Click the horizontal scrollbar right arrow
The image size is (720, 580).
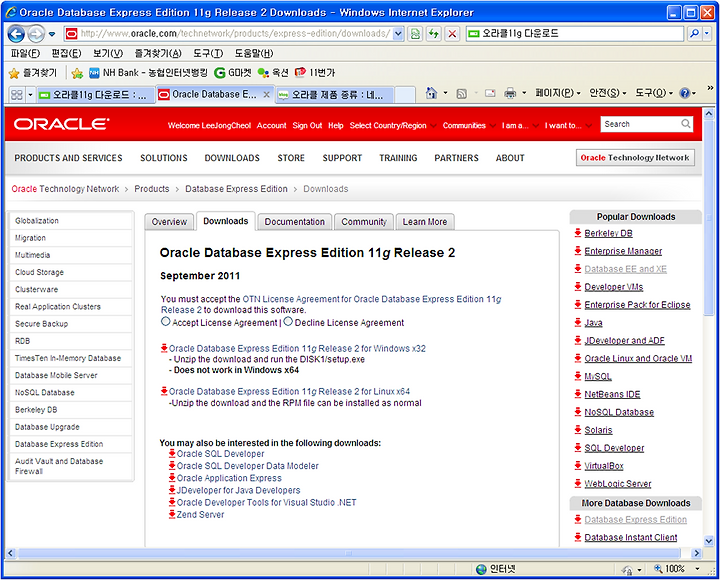click(697, 553)
